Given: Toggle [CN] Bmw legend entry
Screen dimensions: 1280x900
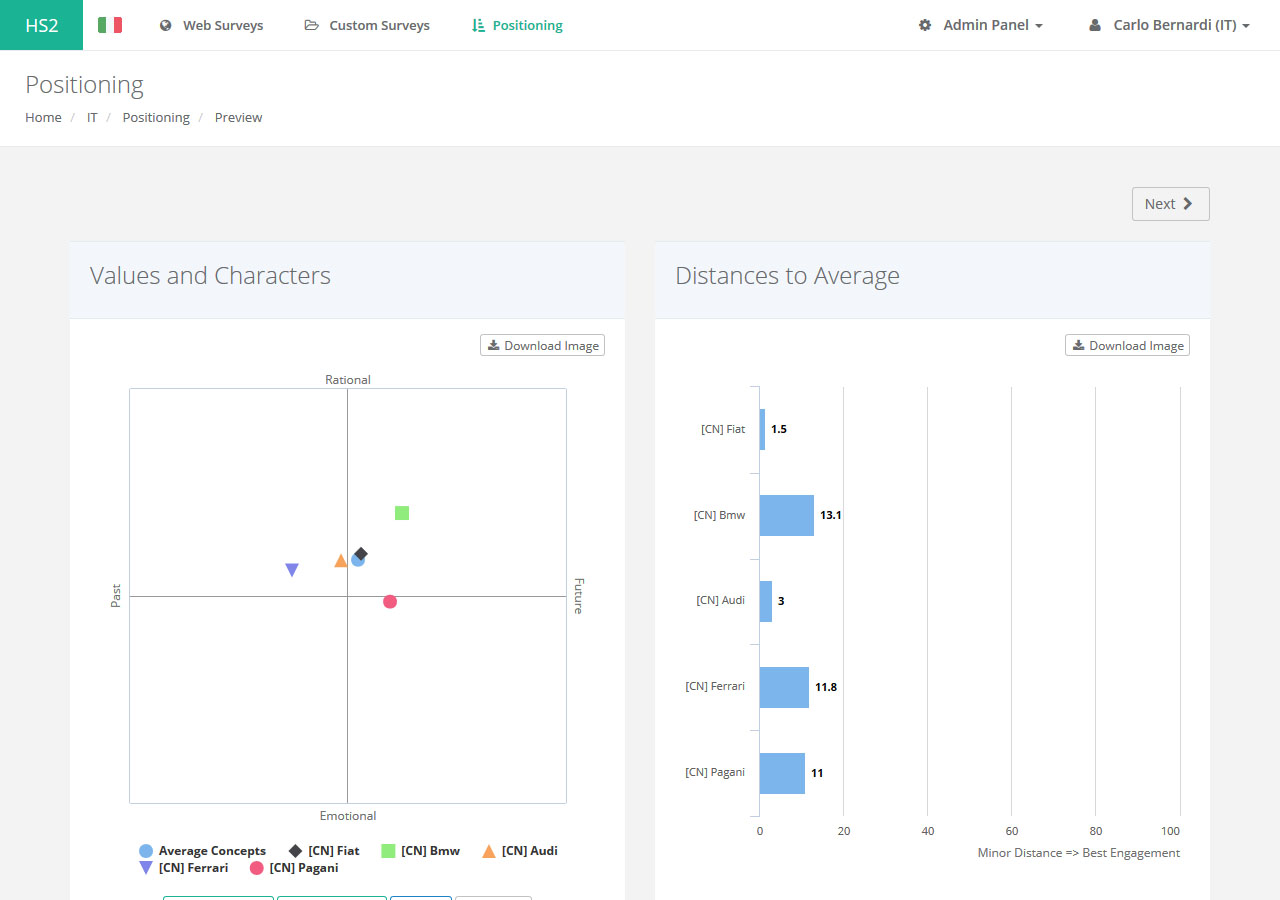Looking at the screenshot, I should 420,851.
